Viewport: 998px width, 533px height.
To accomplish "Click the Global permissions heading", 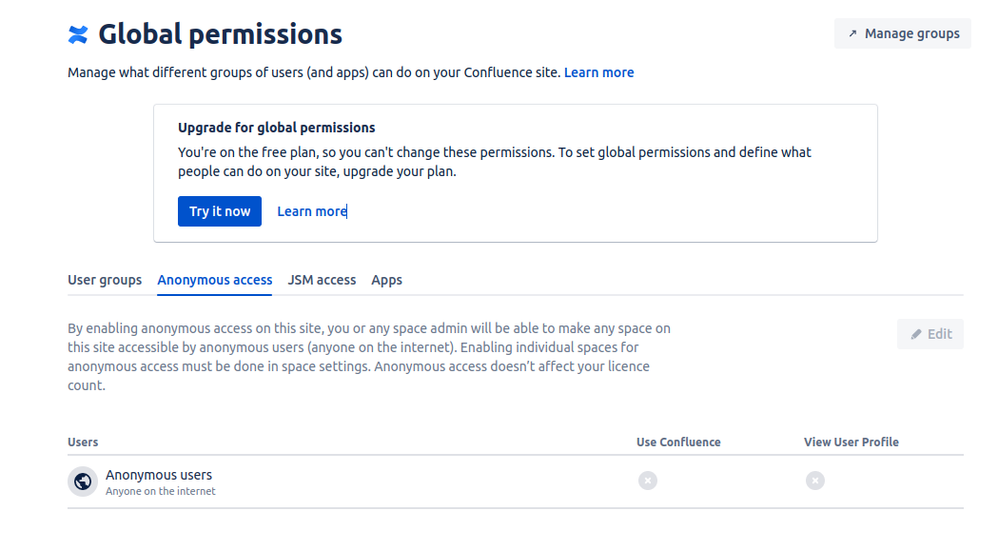I will coord(220,34).
